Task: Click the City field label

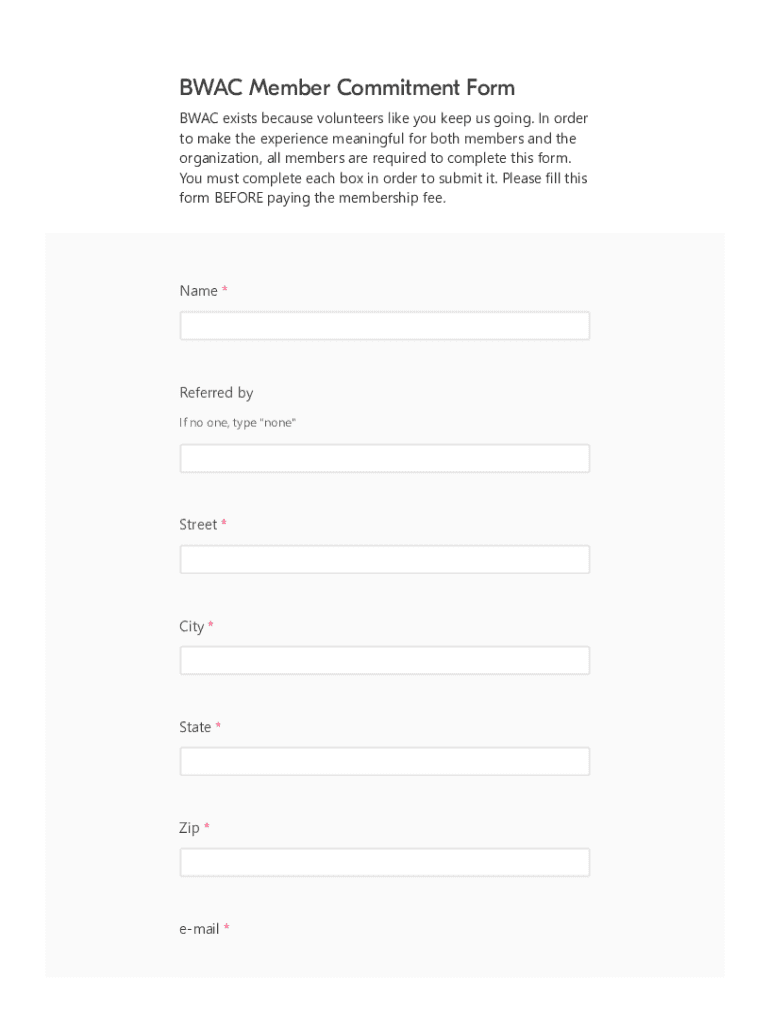Action: tap(191, 627)
